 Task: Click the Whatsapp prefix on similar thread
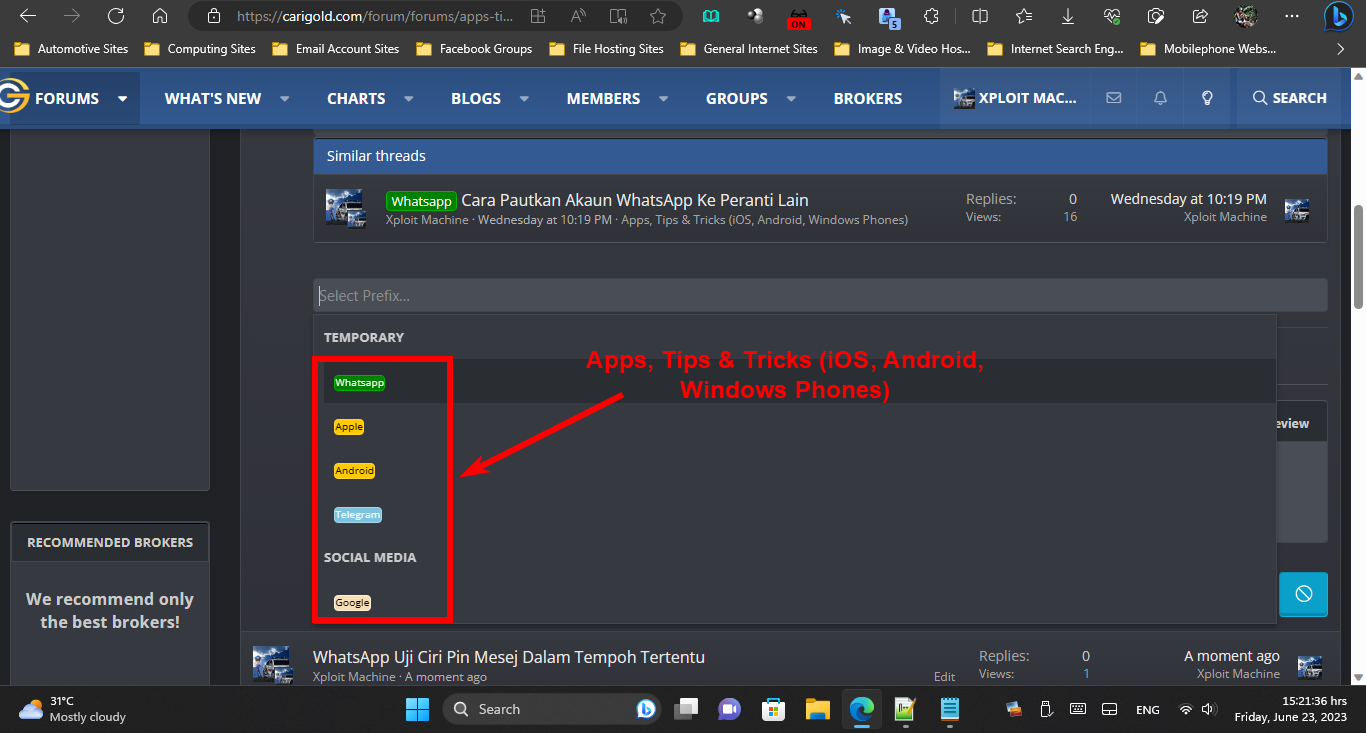[421, 201]
